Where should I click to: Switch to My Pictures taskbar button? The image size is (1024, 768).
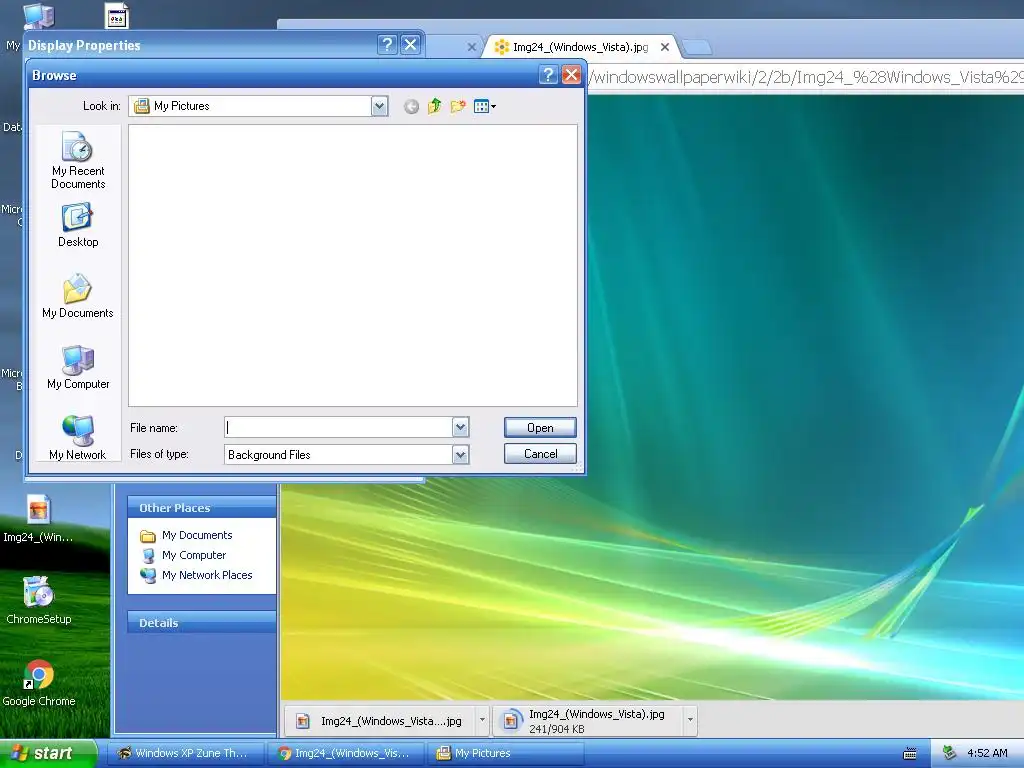pyautogui.click(x=505, y=754)
